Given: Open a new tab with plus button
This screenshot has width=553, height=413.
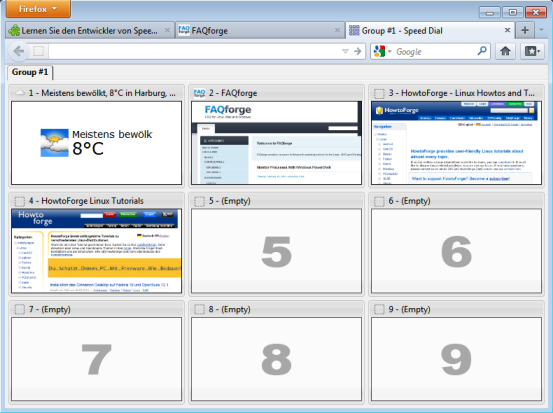Looking at the screenshot, I should coord(525,30).
